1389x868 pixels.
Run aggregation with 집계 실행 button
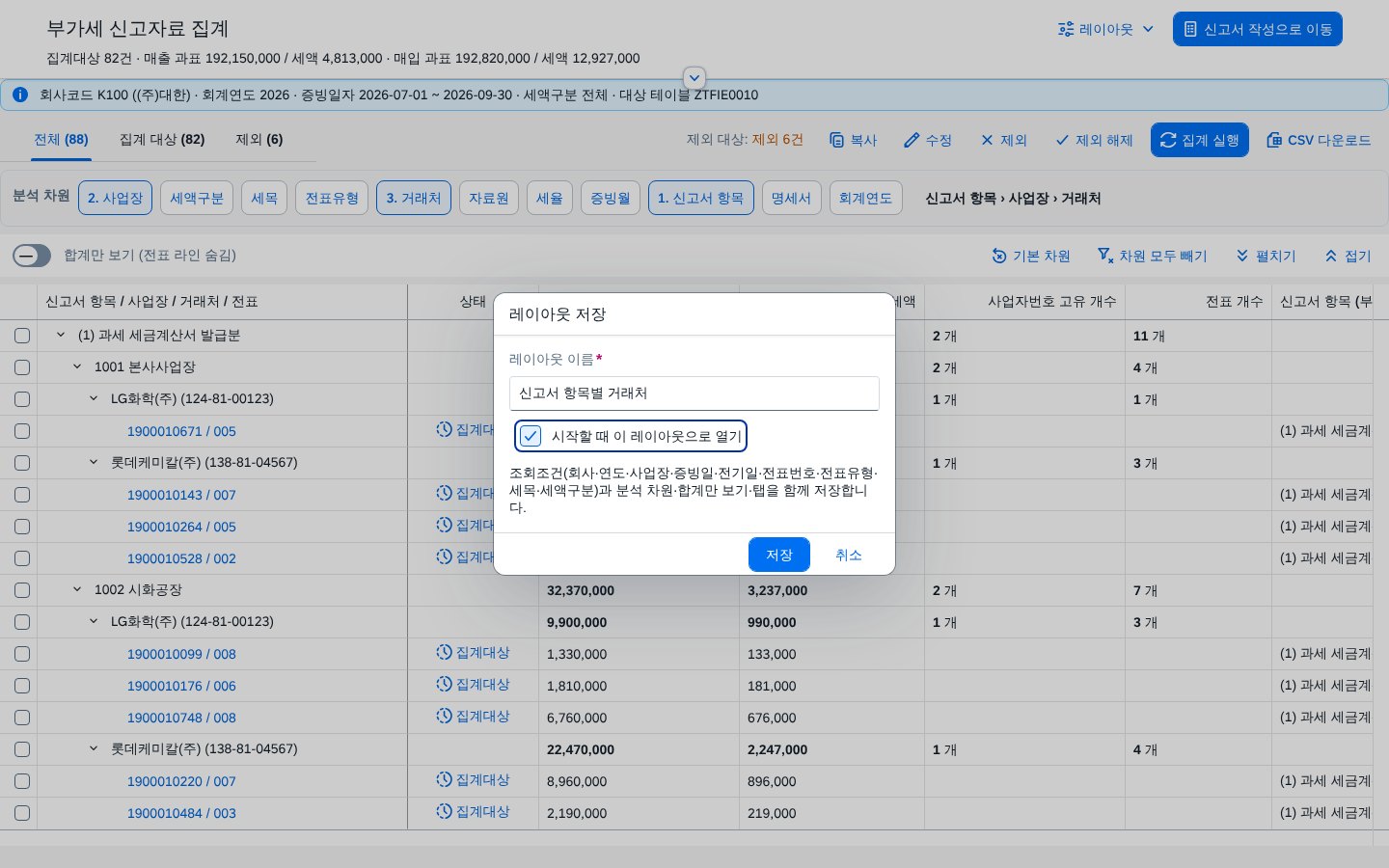coord(1200,140)
